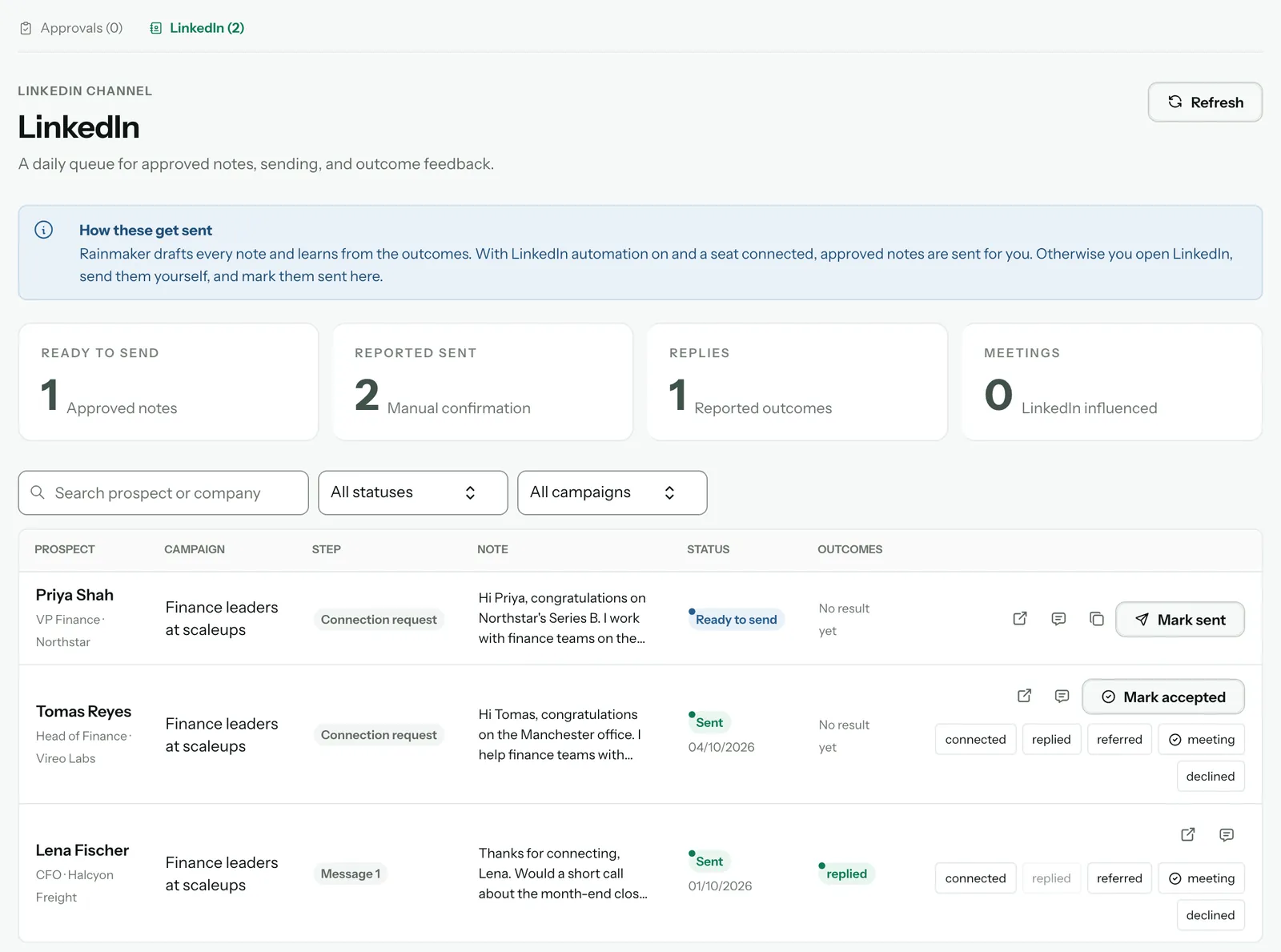Open the All statuses dropdown

413,492
